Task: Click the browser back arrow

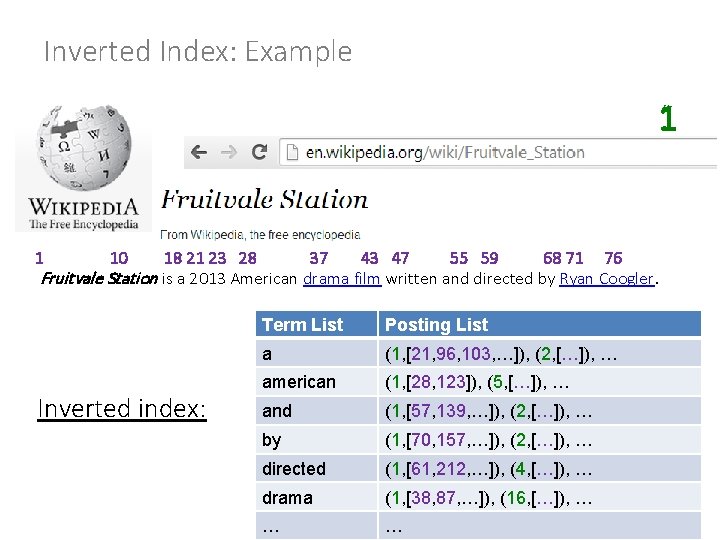Action: [x=199, y=153]
